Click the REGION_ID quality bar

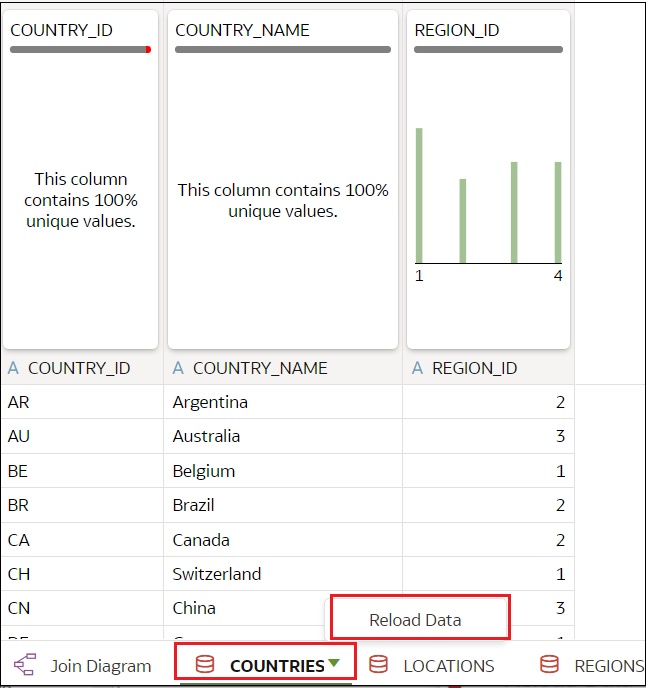tap(488, 50)
